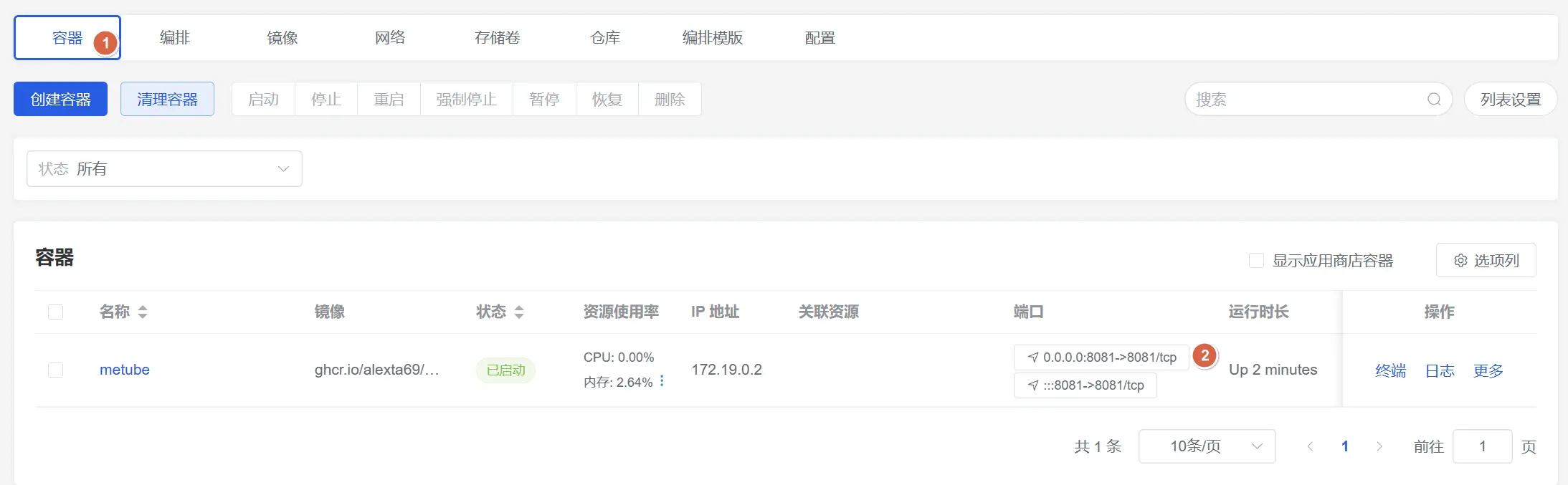The height and width of the screenshot is (485, 1568).
Task: Click the 启动 button
Action: (x=263, y=99)
